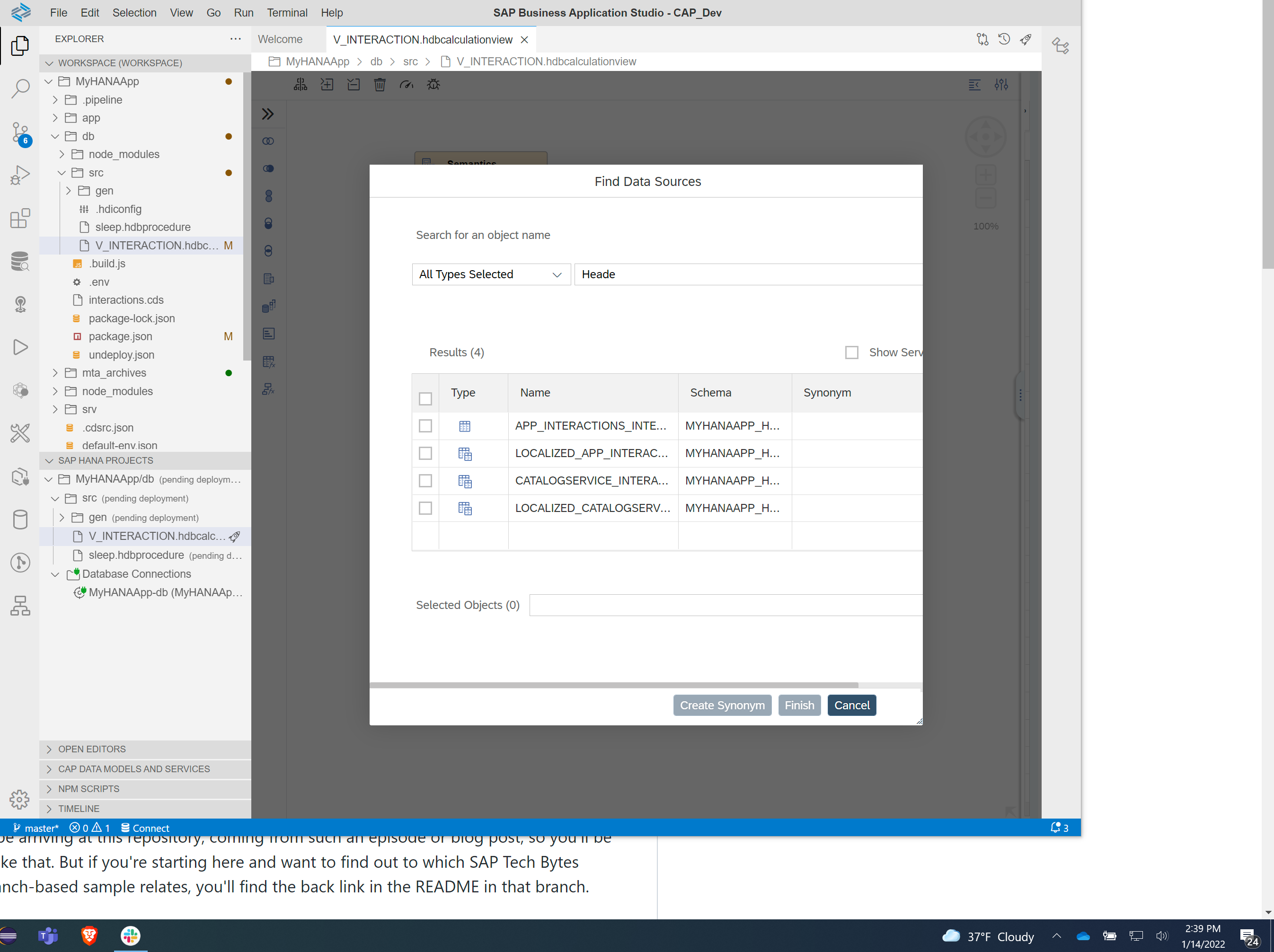The image size is (1274, 952).
Task: Open the All Types Selected dropdown
Action: click(491, 274)
